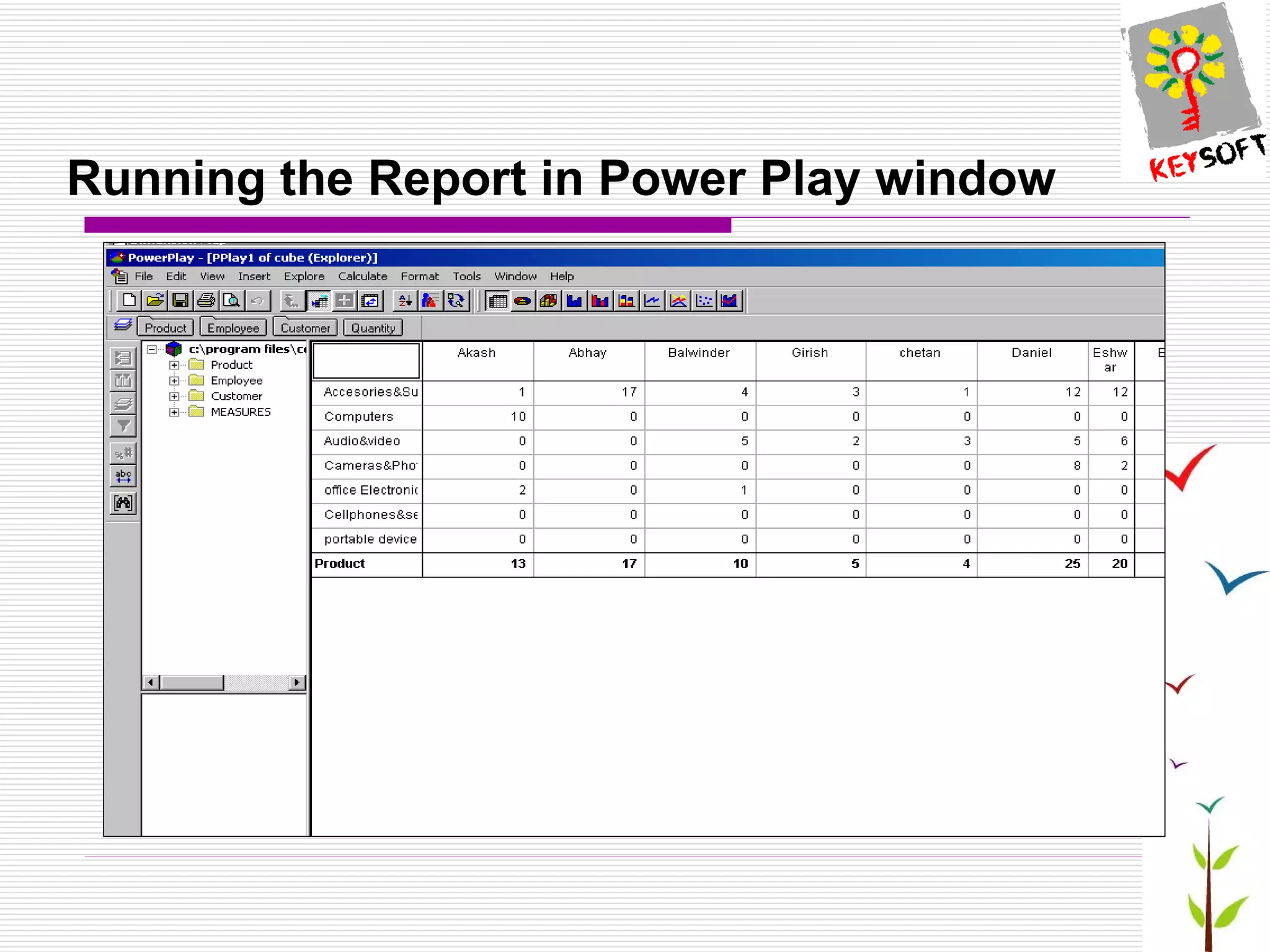Click the red-blue people ranking icon

click(x=430, y=301)
